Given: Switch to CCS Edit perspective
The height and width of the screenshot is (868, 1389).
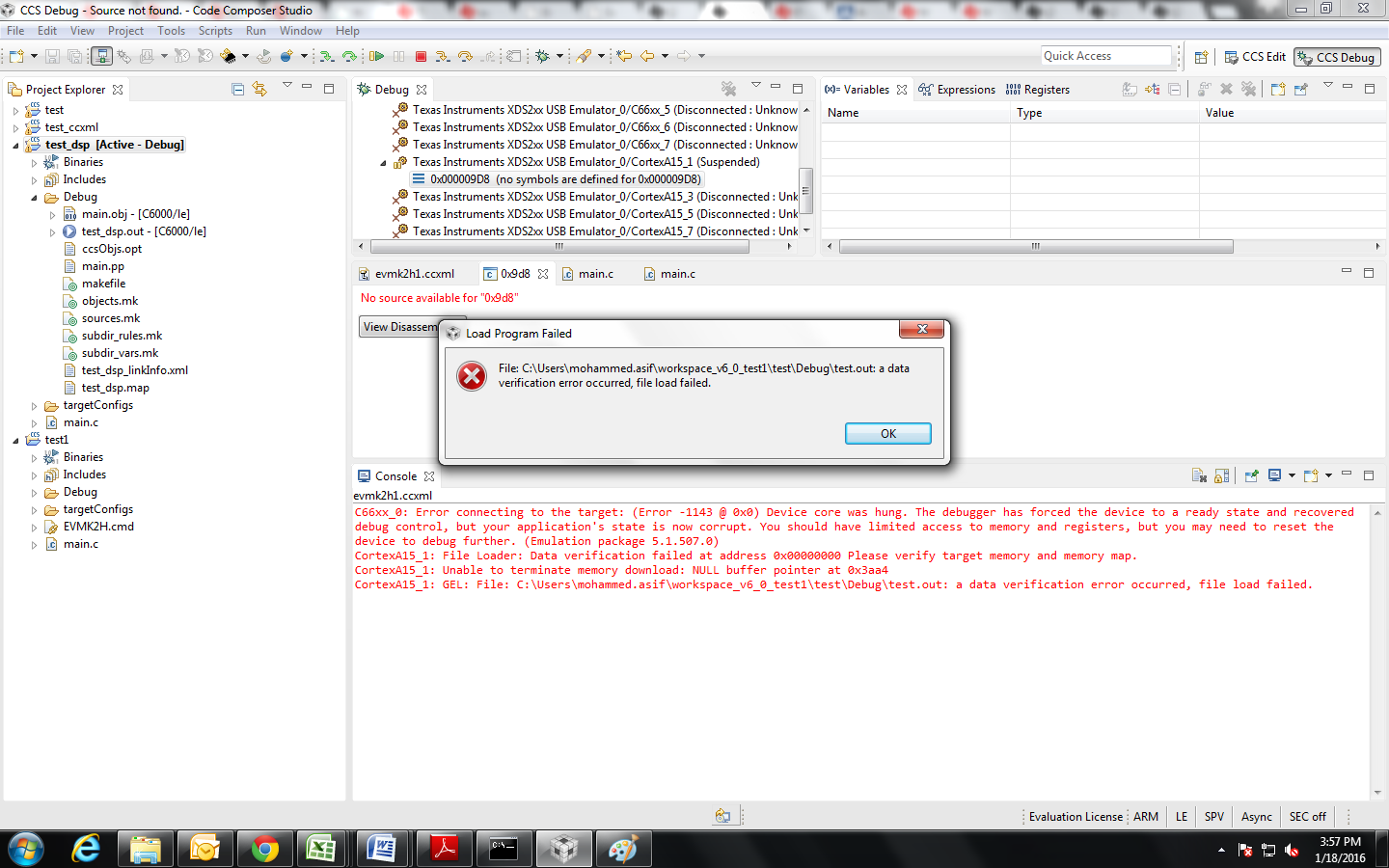Looking at the screenshot, I should pyautogui.click(x=1255, y=57).
